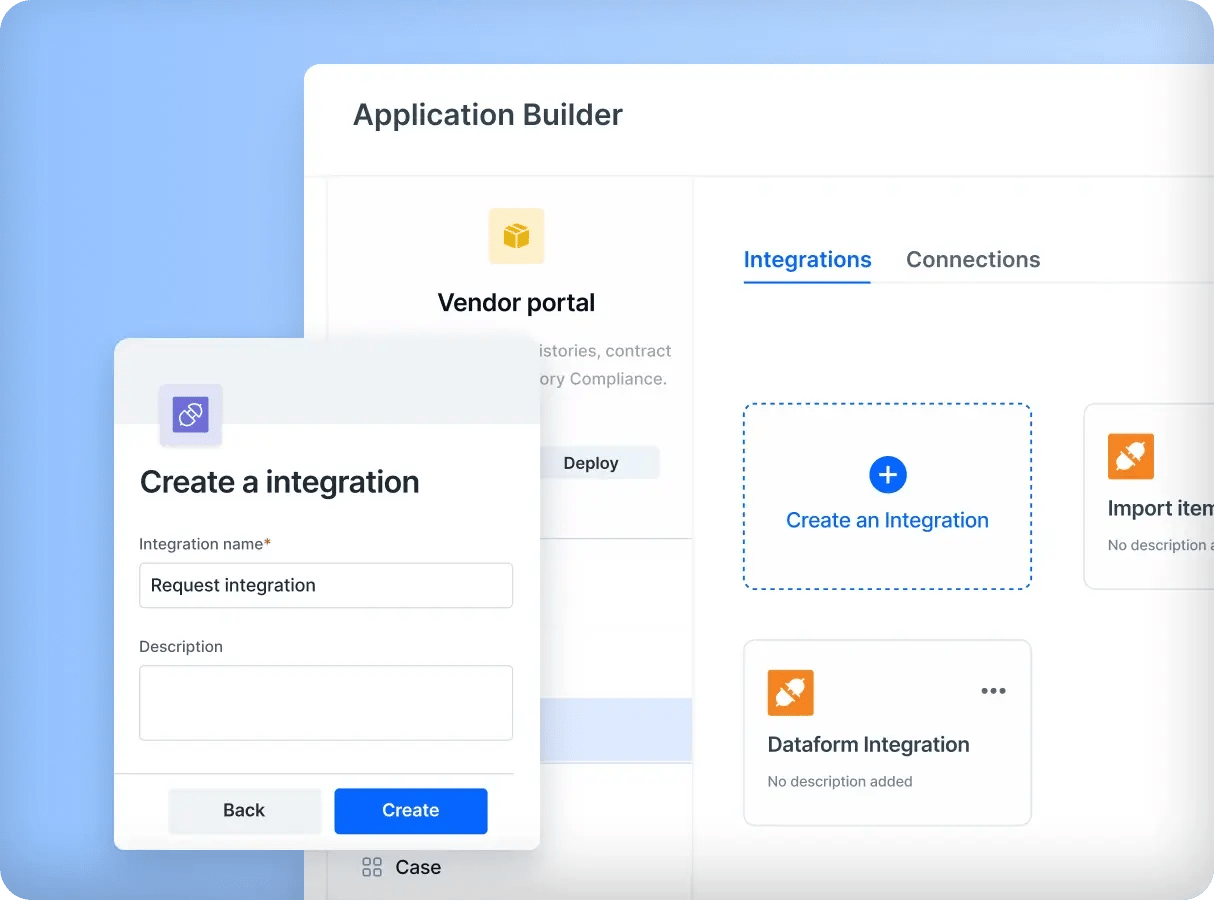Click the Create an Integration link text
This screenshot has height=900, width=1214.
pos(887,520)
